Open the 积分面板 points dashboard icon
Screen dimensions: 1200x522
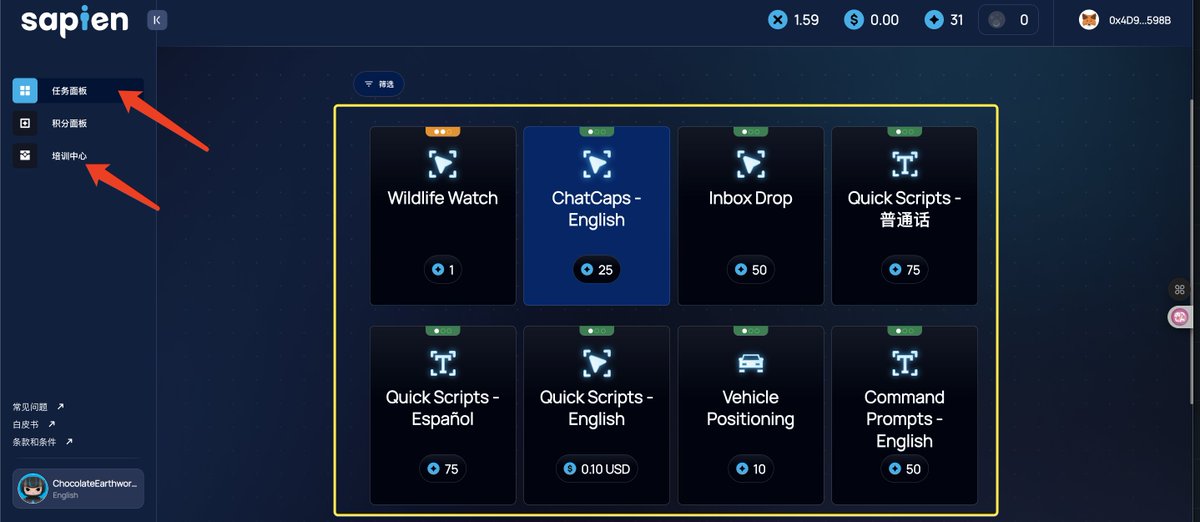pyautogui.click(x=25, y=123)
